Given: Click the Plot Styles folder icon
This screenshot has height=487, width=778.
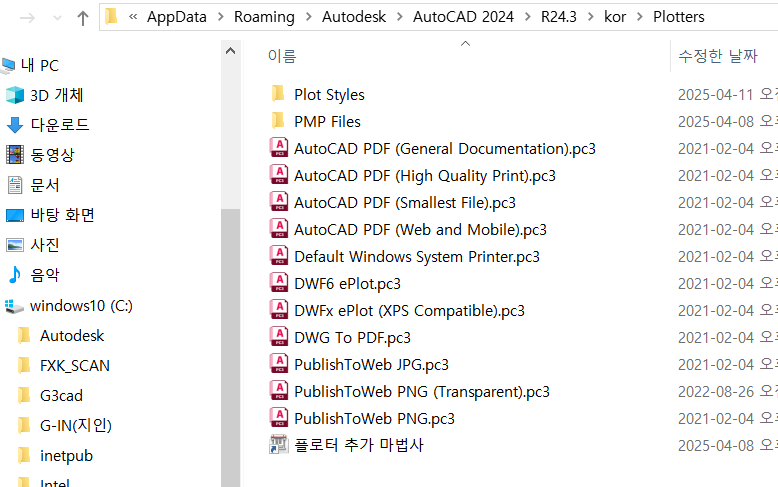Looking at the screenshot, I should [278, 94].
